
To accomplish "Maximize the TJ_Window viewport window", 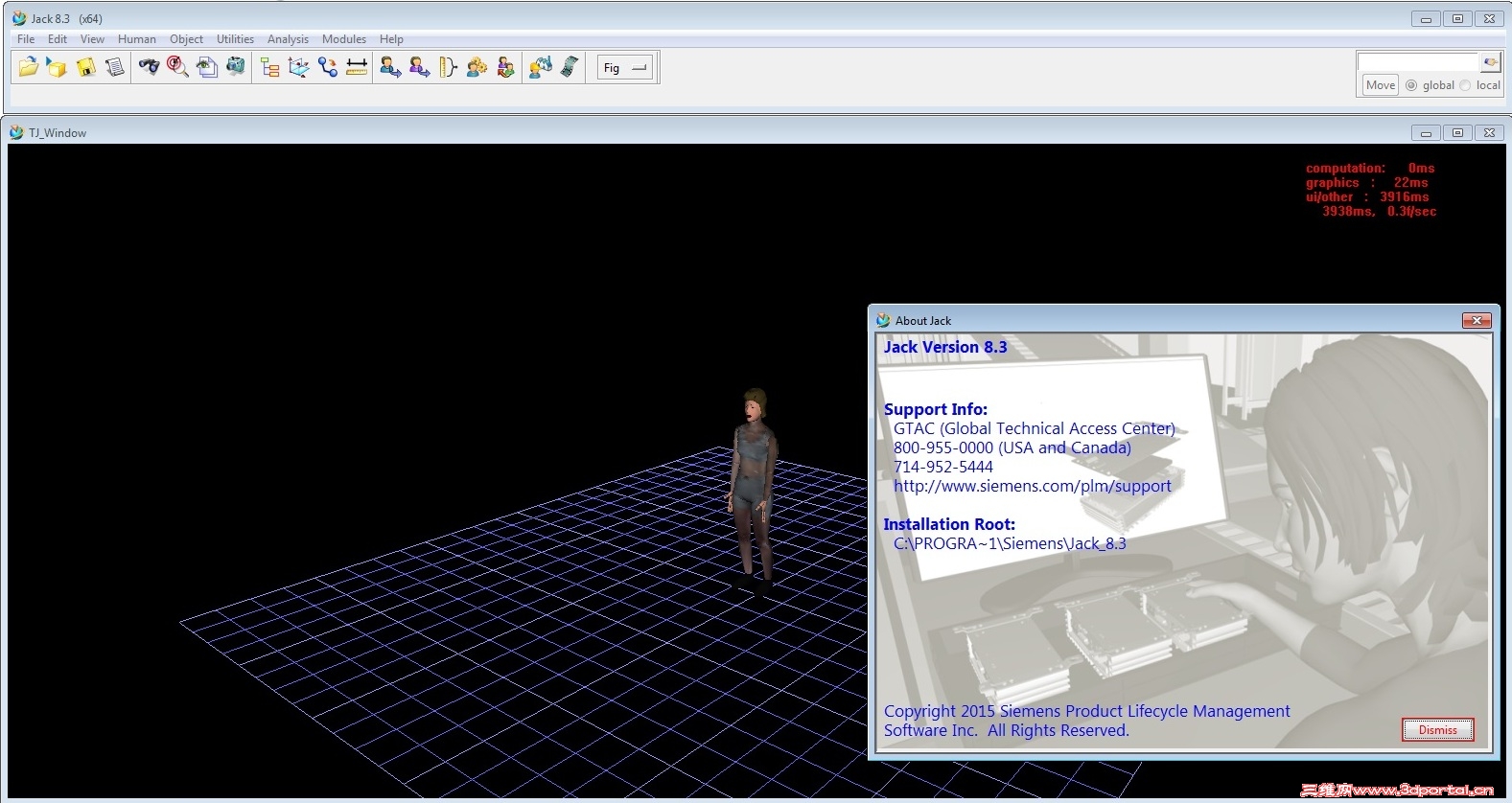I will click(1457, 132).
